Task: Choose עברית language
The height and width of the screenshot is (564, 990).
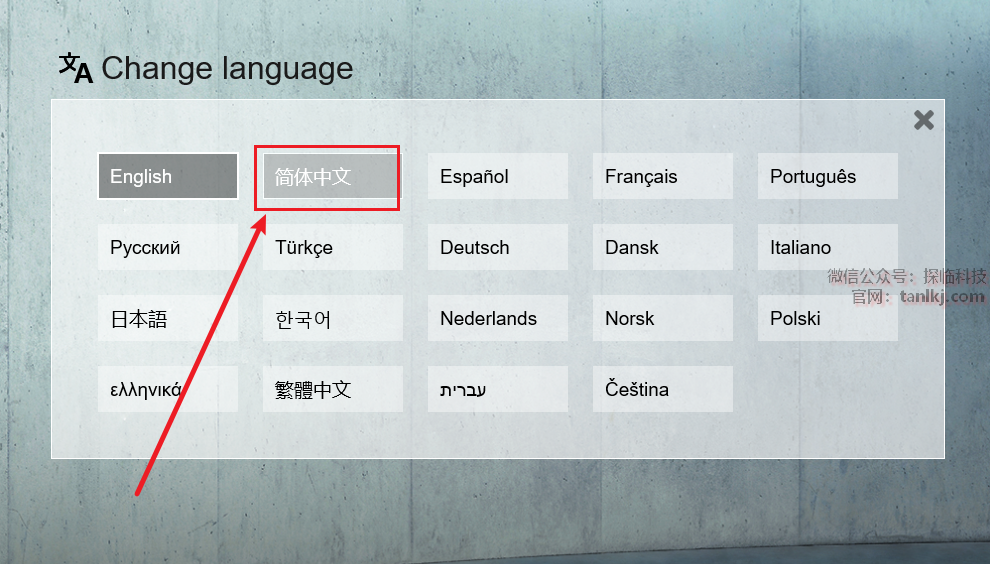Action: click(498, 389)
